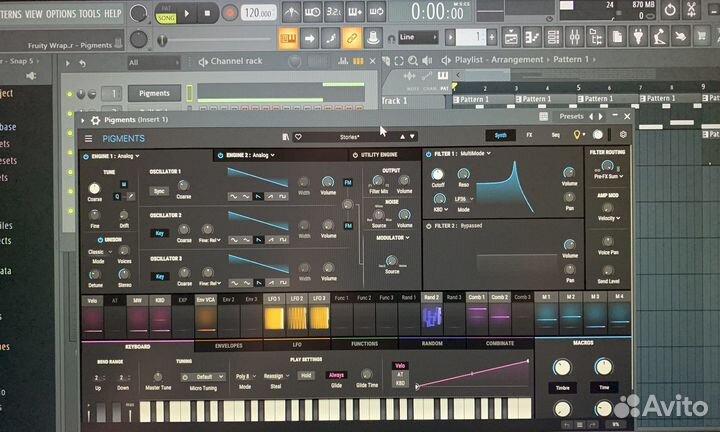
Task: Go to next preset with down arrow
Action: click(x=412, y=136)
